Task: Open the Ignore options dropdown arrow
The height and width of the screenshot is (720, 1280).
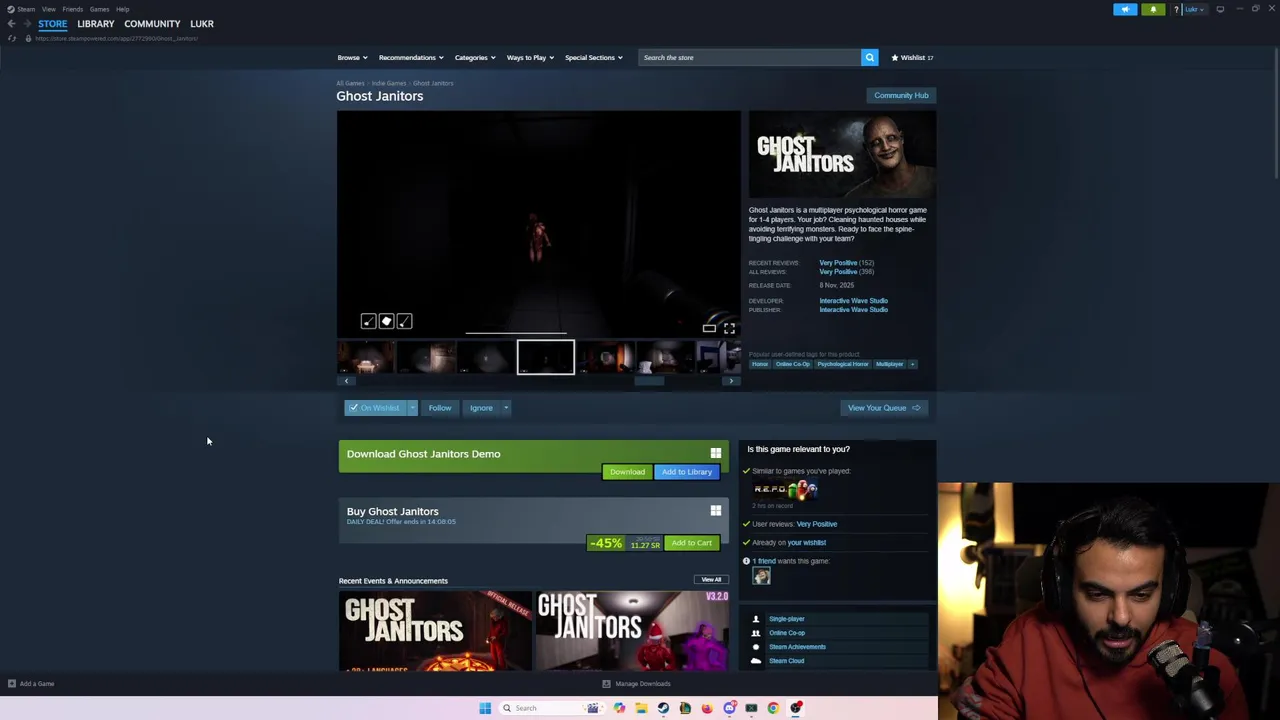Action: click(x=506, y=408)
